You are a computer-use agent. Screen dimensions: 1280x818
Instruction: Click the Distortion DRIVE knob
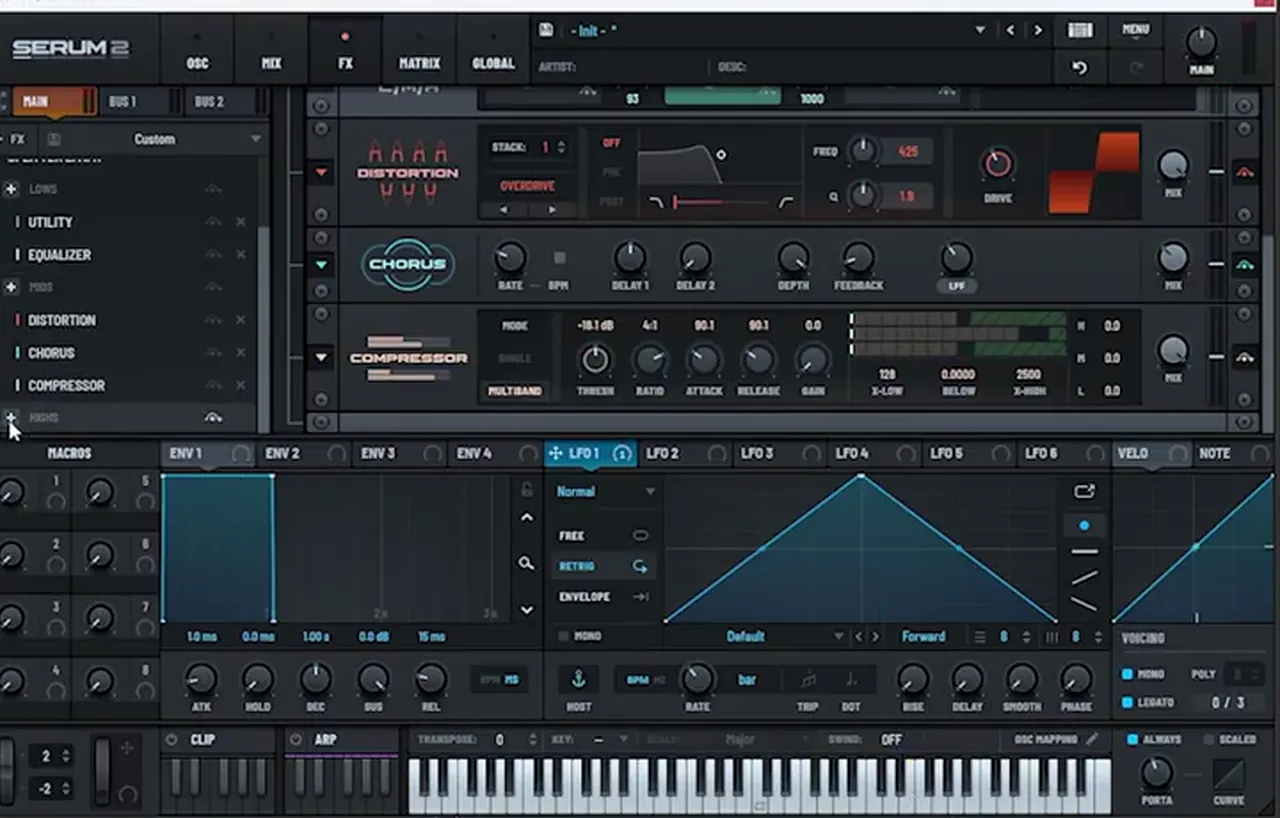(x=998, y=163)
